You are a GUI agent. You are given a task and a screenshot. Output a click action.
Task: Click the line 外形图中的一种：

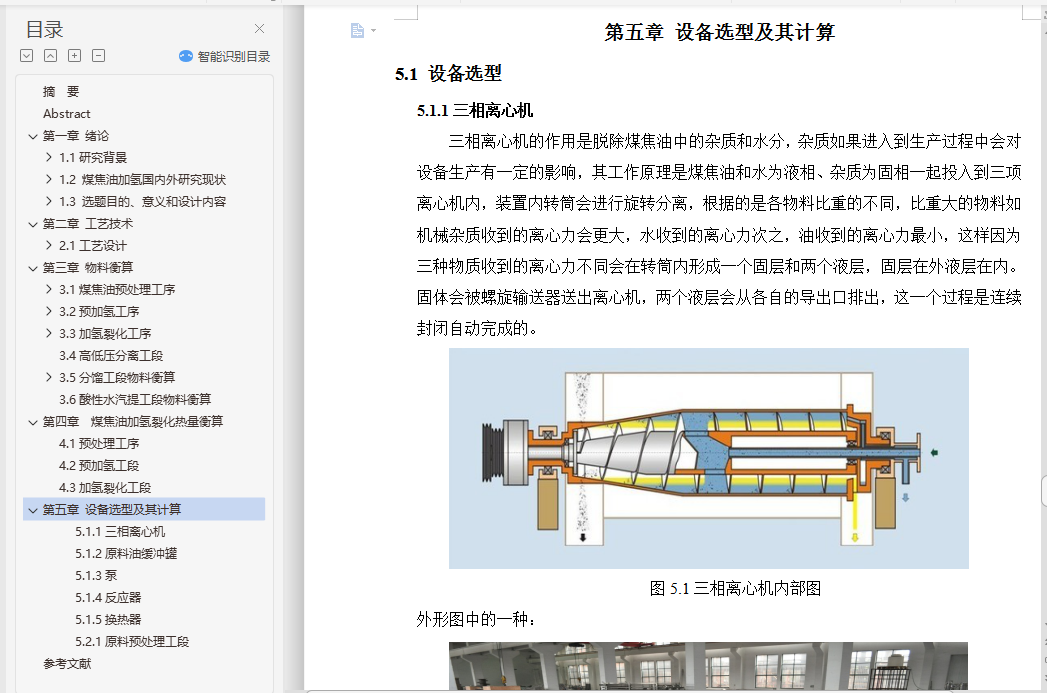tap(476, 620)
